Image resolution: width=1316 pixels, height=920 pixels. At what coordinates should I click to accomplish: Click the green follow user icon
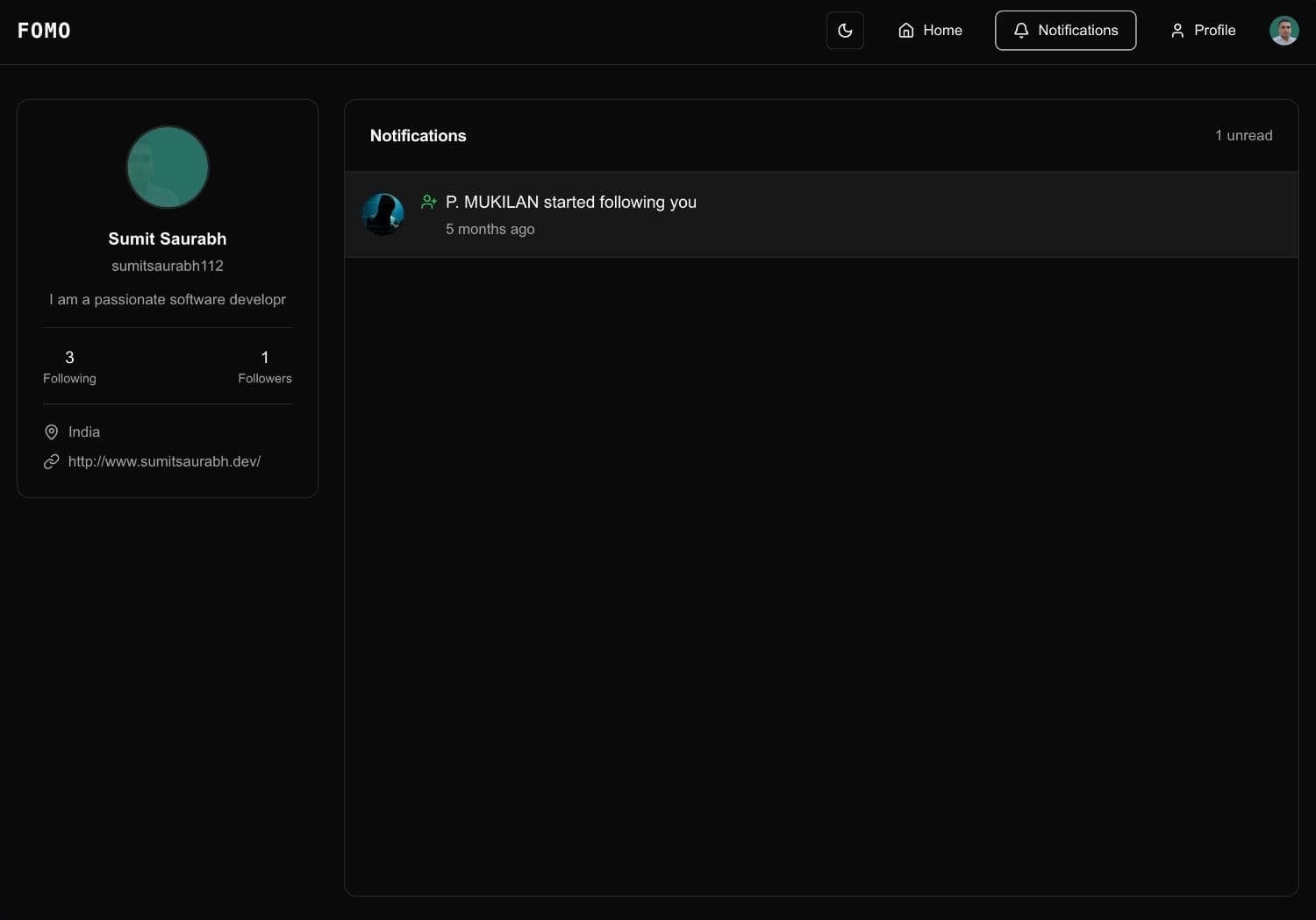tap(429, 202)
